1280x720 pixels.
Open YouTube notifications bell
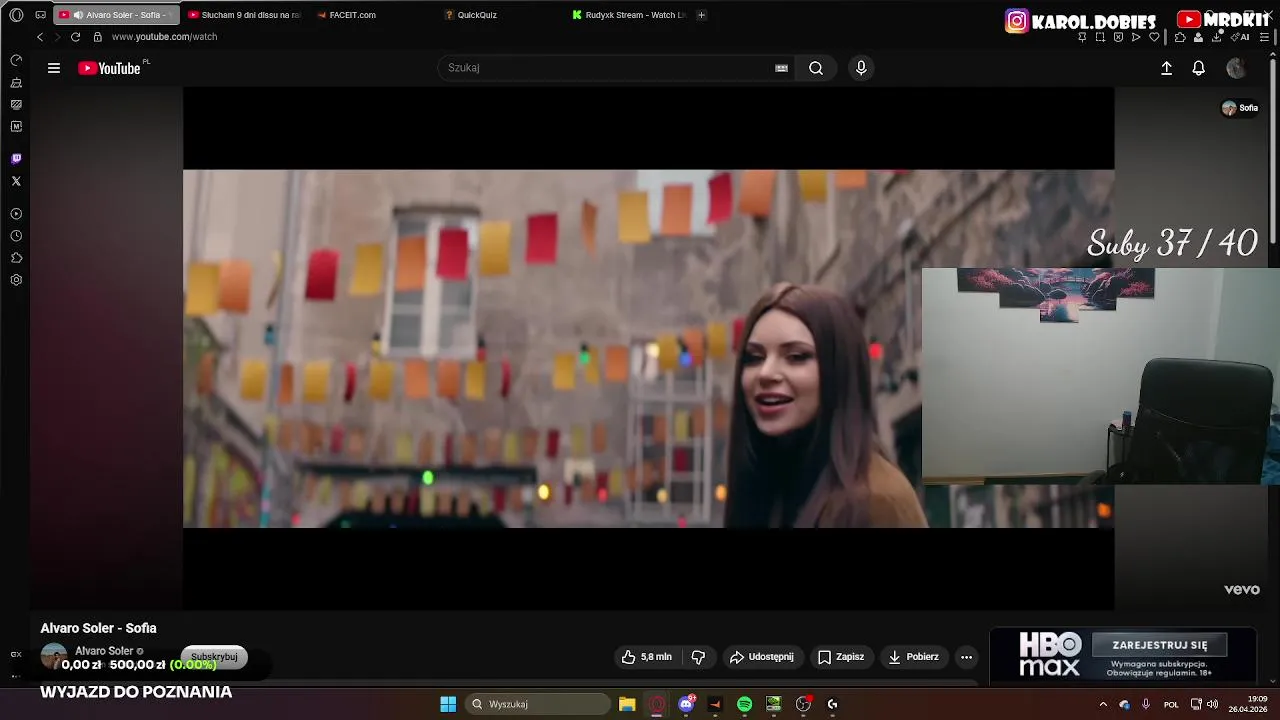[x=1198, y=68]
